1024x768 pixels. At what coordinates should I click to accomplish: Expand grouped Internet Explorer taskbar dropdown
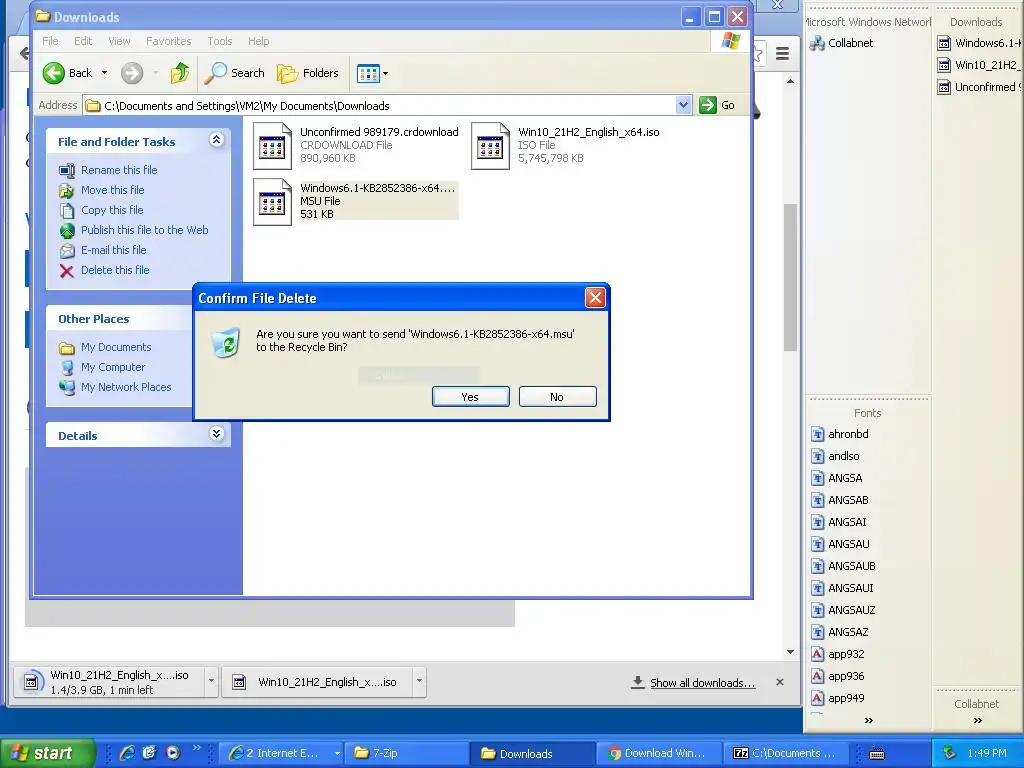click(337, 753)
